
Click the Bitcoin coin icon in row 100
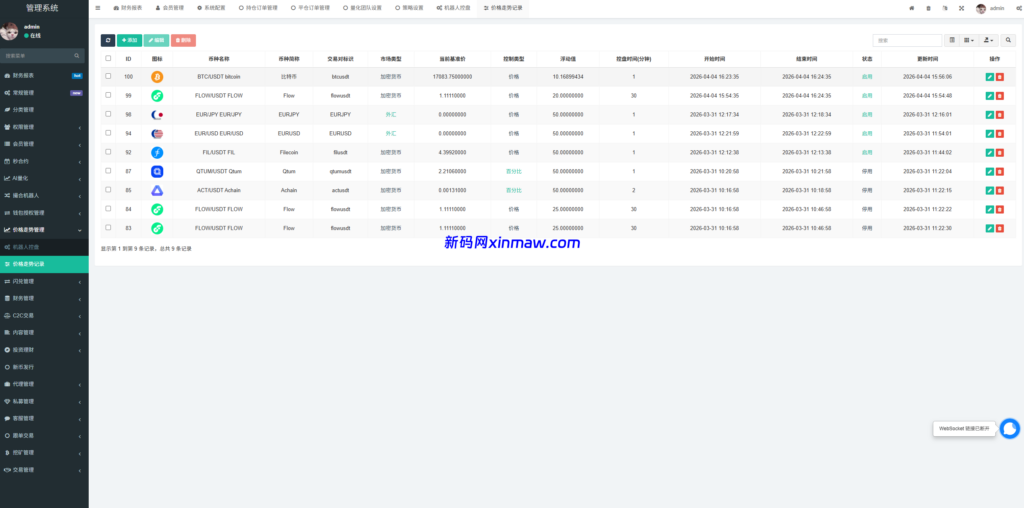tap(157, 77)
